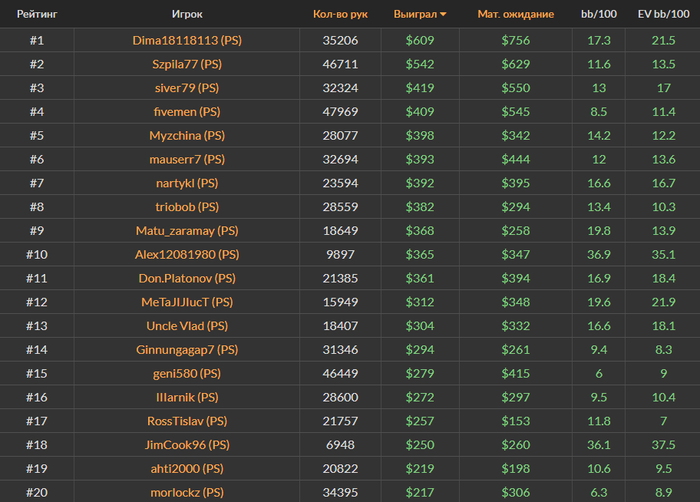
Task: Open mauserr7 (PS) player page
Action: coord(187,159)
